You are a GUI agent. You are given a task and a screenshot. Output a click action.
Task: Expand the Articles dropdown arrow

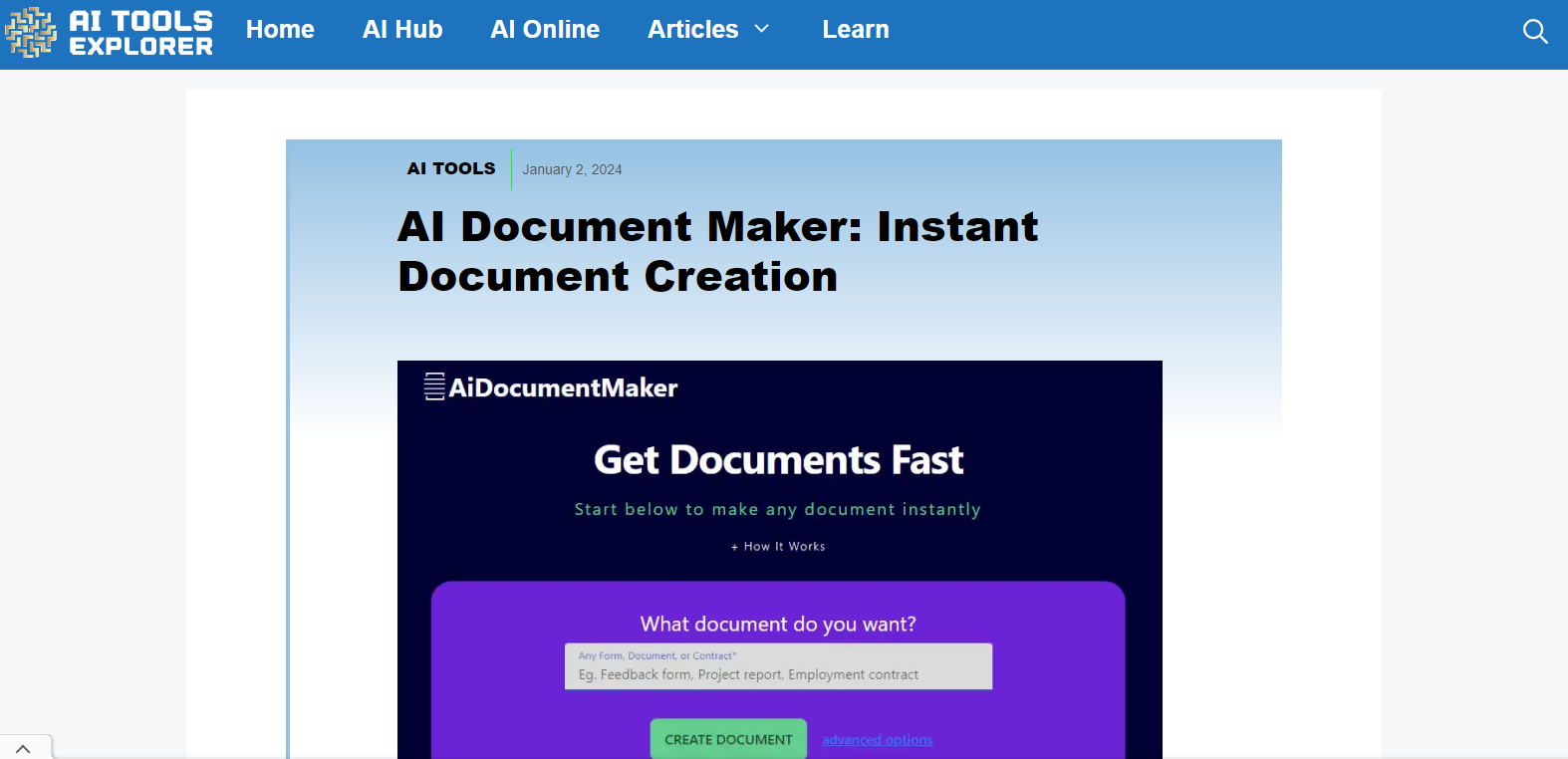(x=762, y=30)
